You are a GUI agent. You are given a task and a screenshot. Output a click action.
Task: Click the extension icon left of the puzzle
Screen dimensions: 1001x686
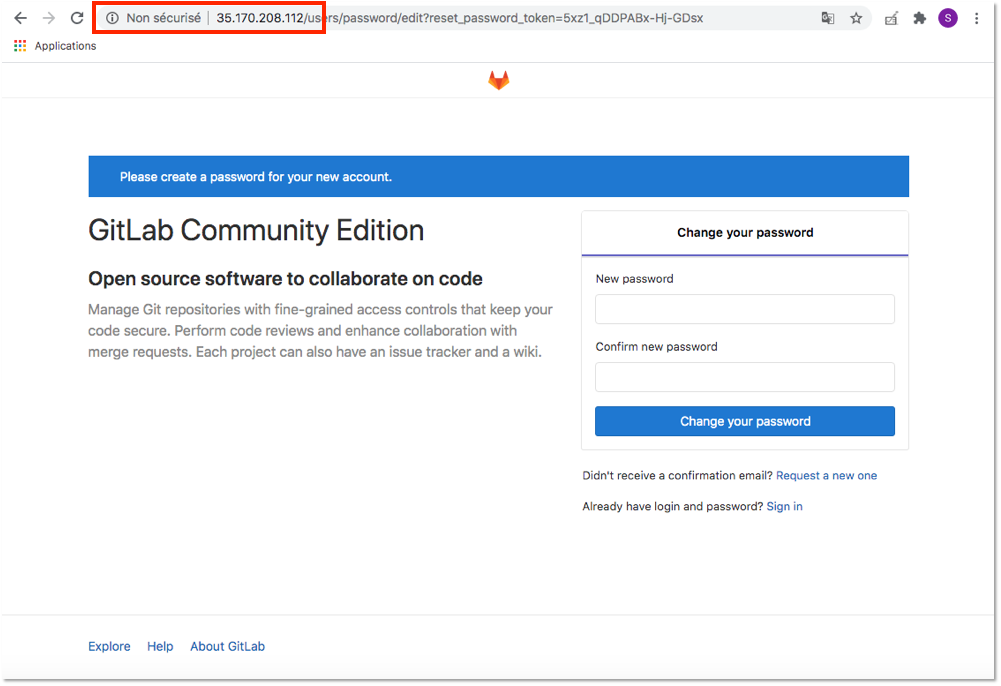pyautogui.click(x=891, y=18)
